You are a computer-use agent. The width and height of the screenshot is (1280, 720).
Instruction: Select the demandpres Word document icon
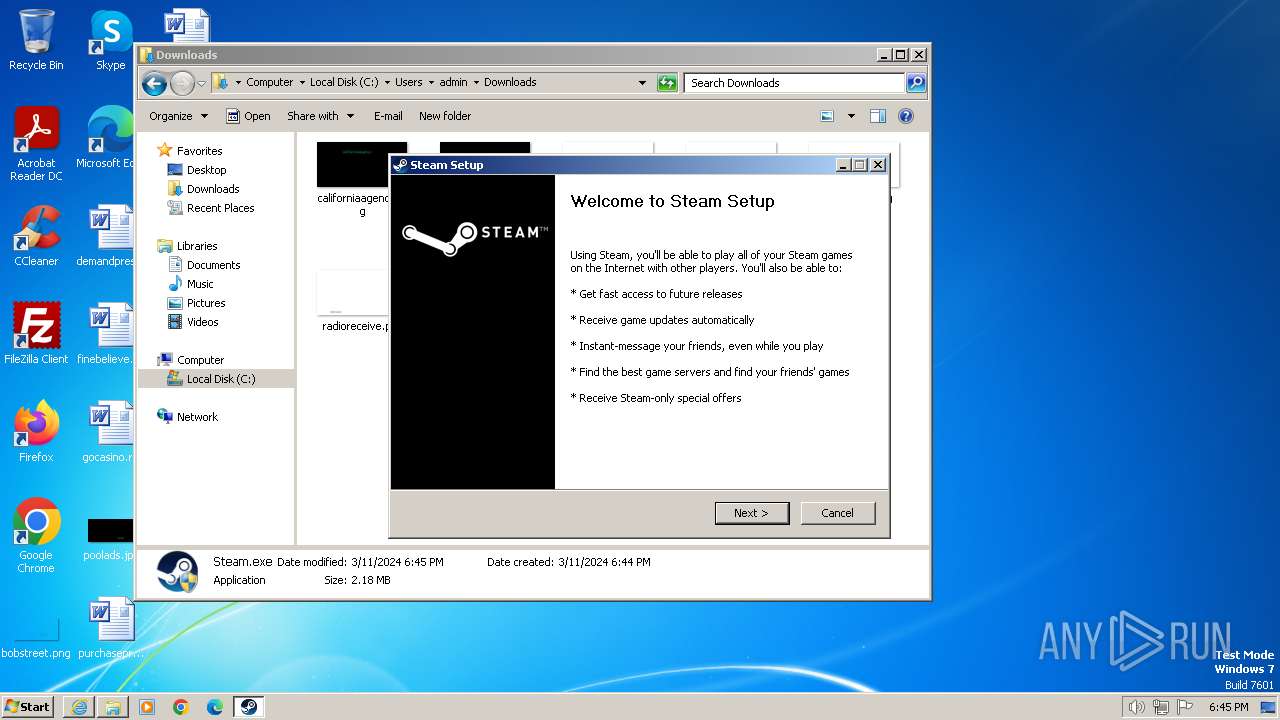tap(108, 236)
